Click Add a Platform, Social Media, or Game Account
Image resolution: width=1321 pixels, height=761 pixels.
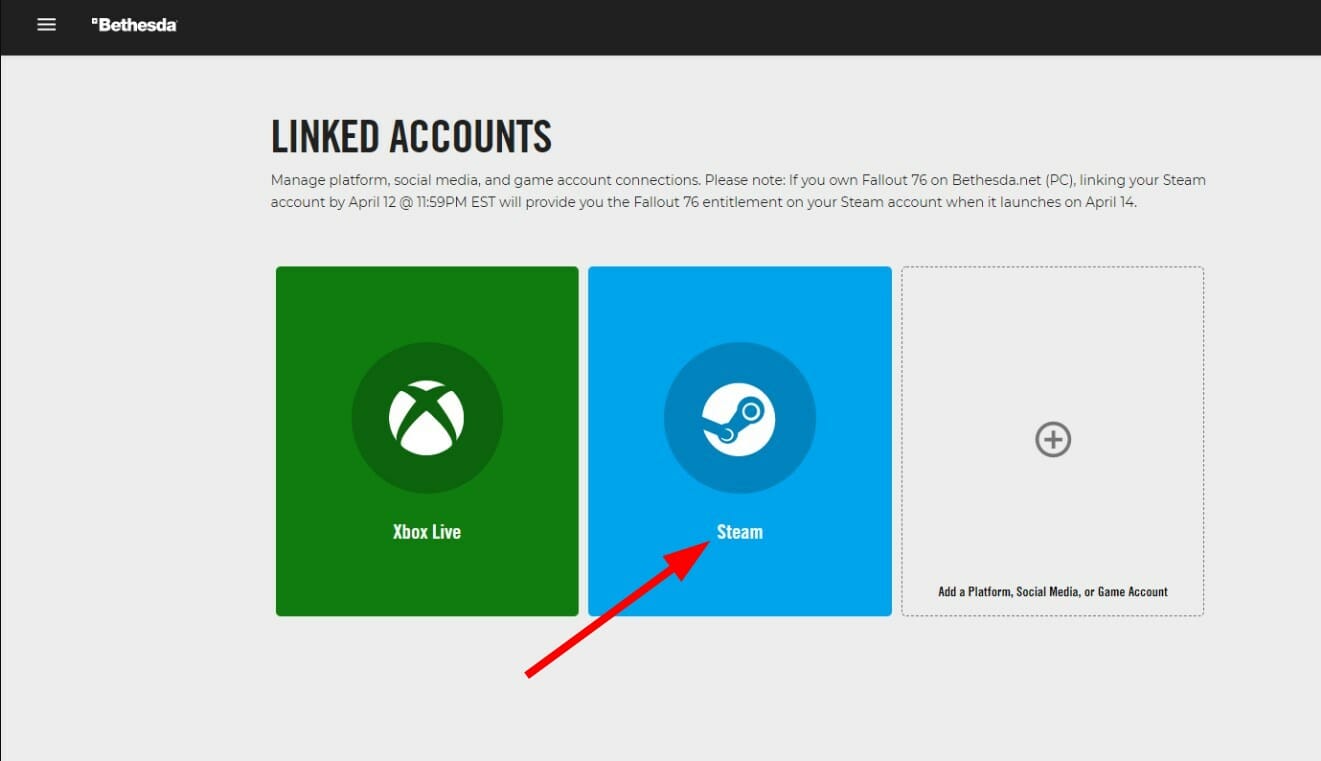coord(1053,591)
